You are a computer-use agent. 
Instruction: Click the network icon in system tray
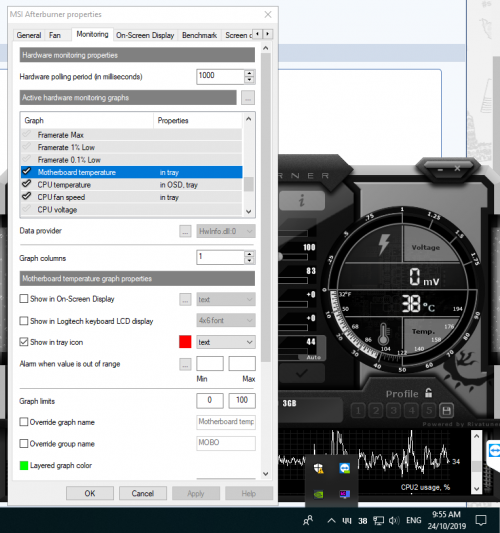click(x=378, y=520)
